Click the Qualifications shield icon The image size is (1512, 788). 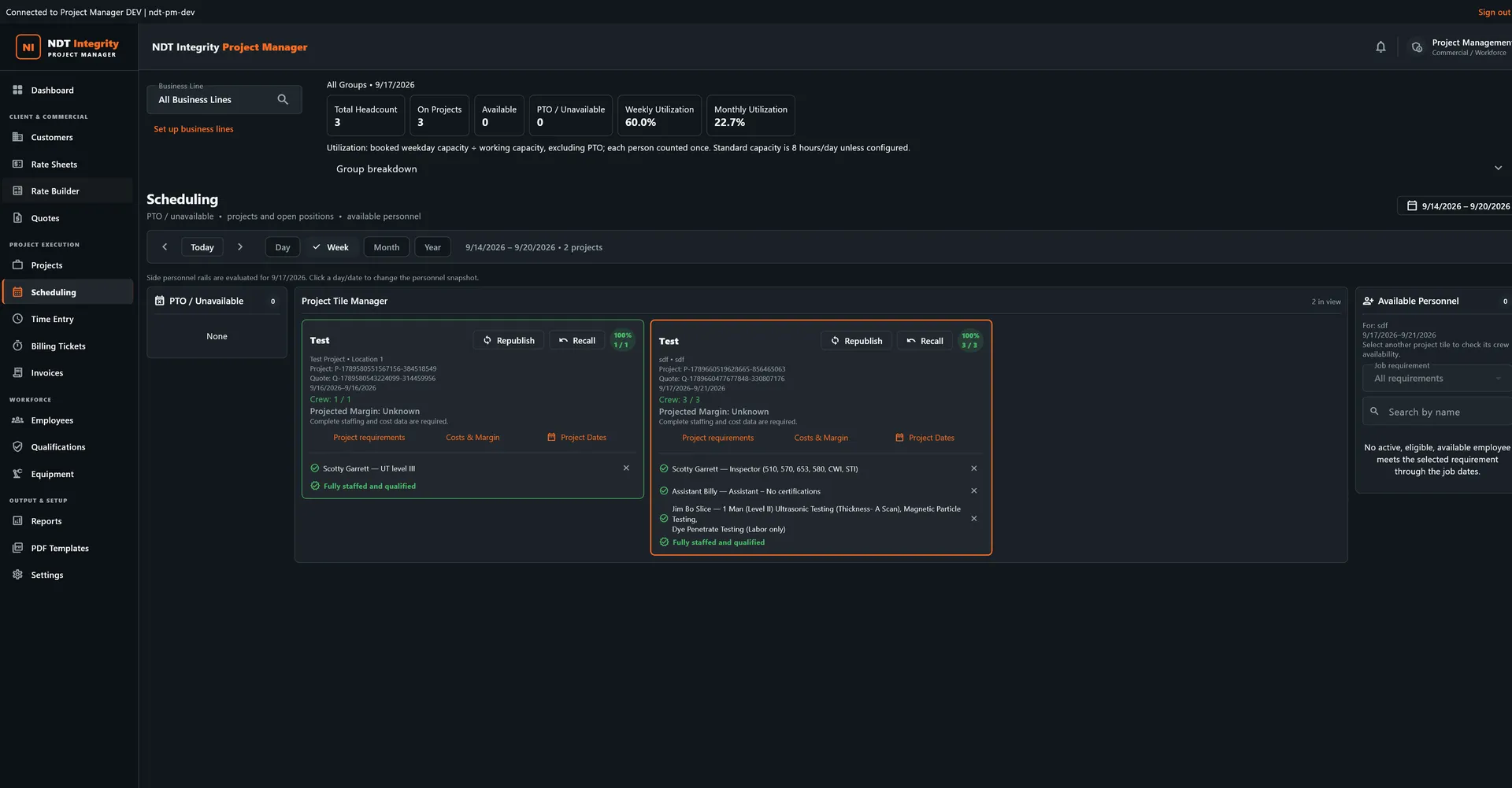[x=17, y=447]
